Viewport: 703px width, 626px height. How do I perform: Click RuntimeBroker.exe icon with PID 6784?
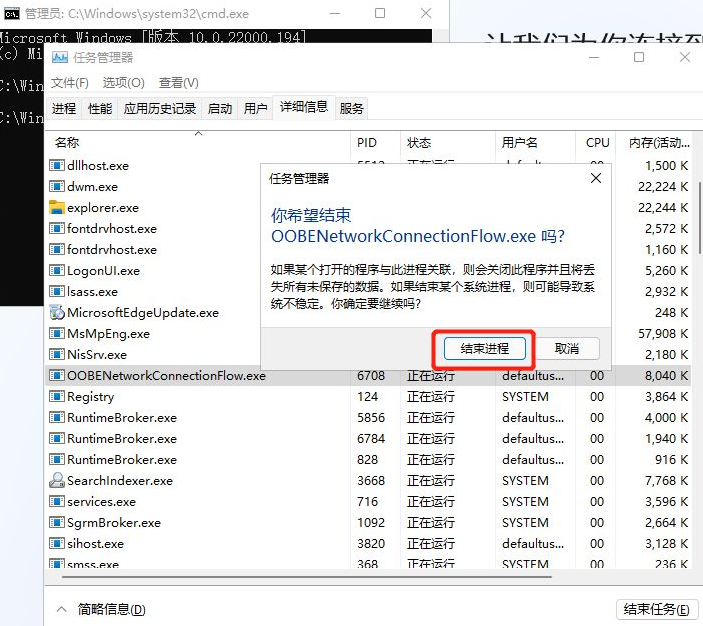(x=56, y=439)
